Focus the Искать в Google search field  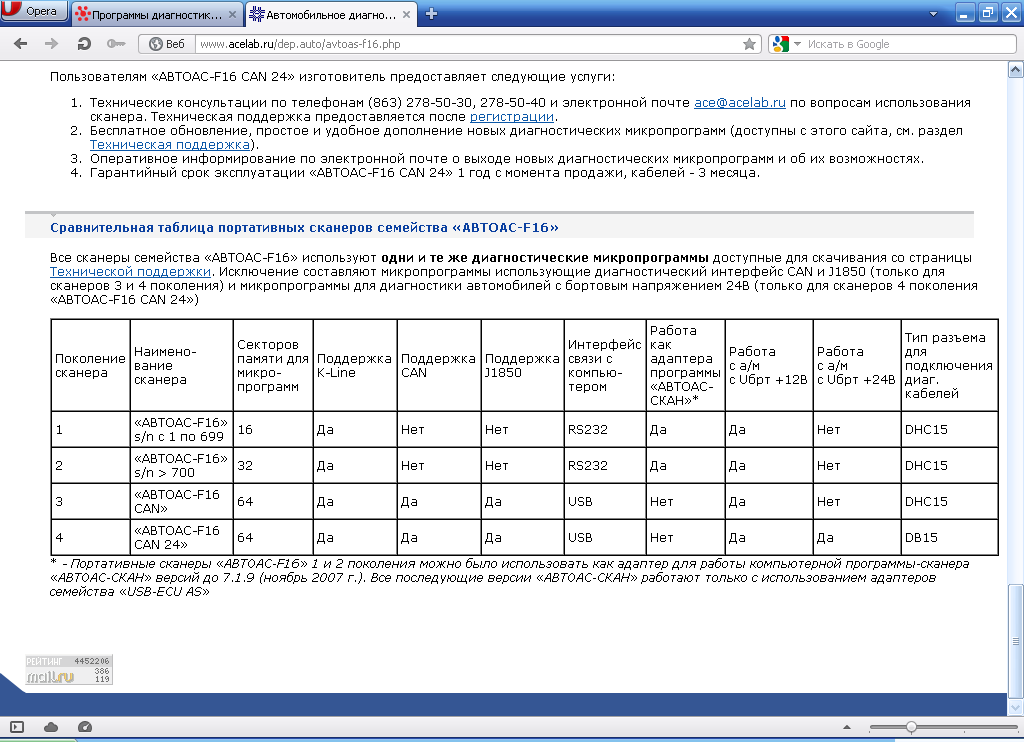[909, 44]
